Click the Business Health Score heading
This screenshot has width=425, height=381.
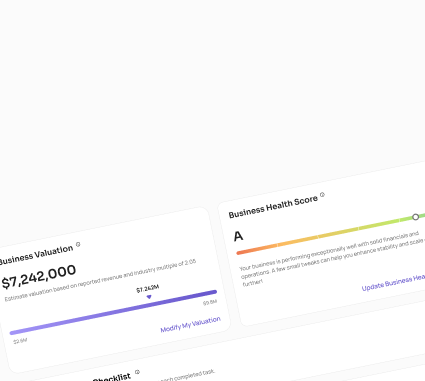[273, 207]
